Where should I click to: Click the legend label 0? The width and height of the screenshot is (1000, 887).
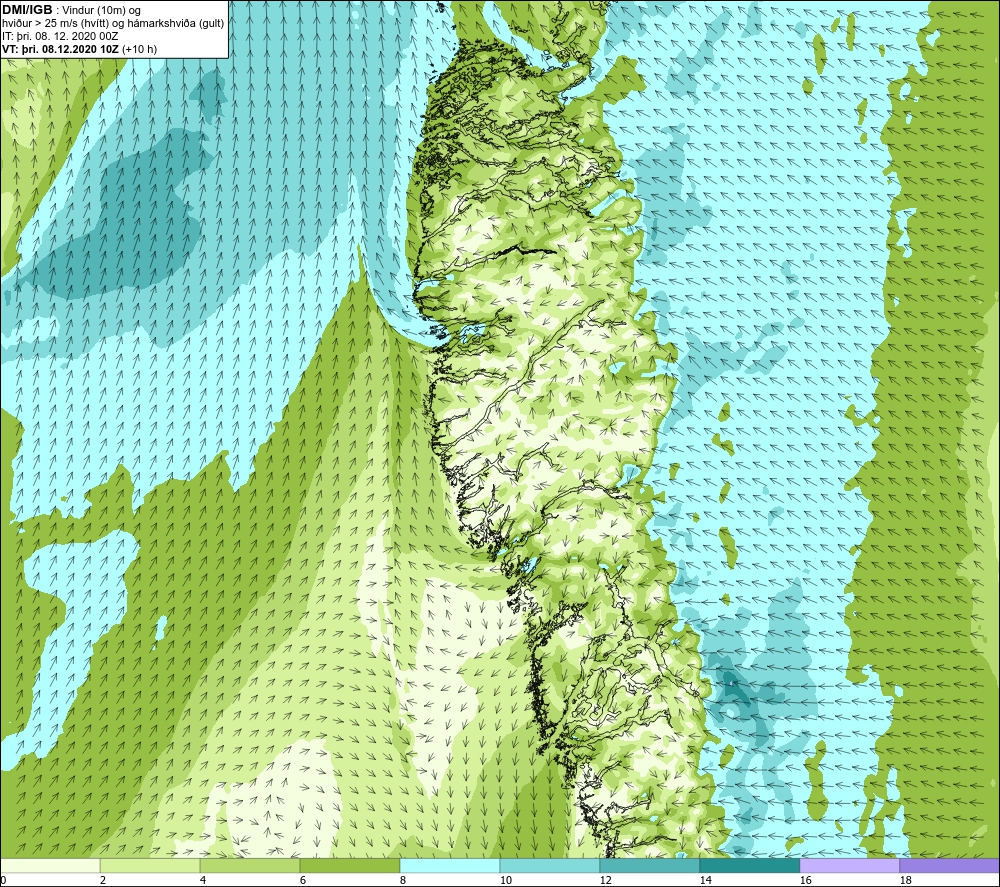(x=4, y=880)
